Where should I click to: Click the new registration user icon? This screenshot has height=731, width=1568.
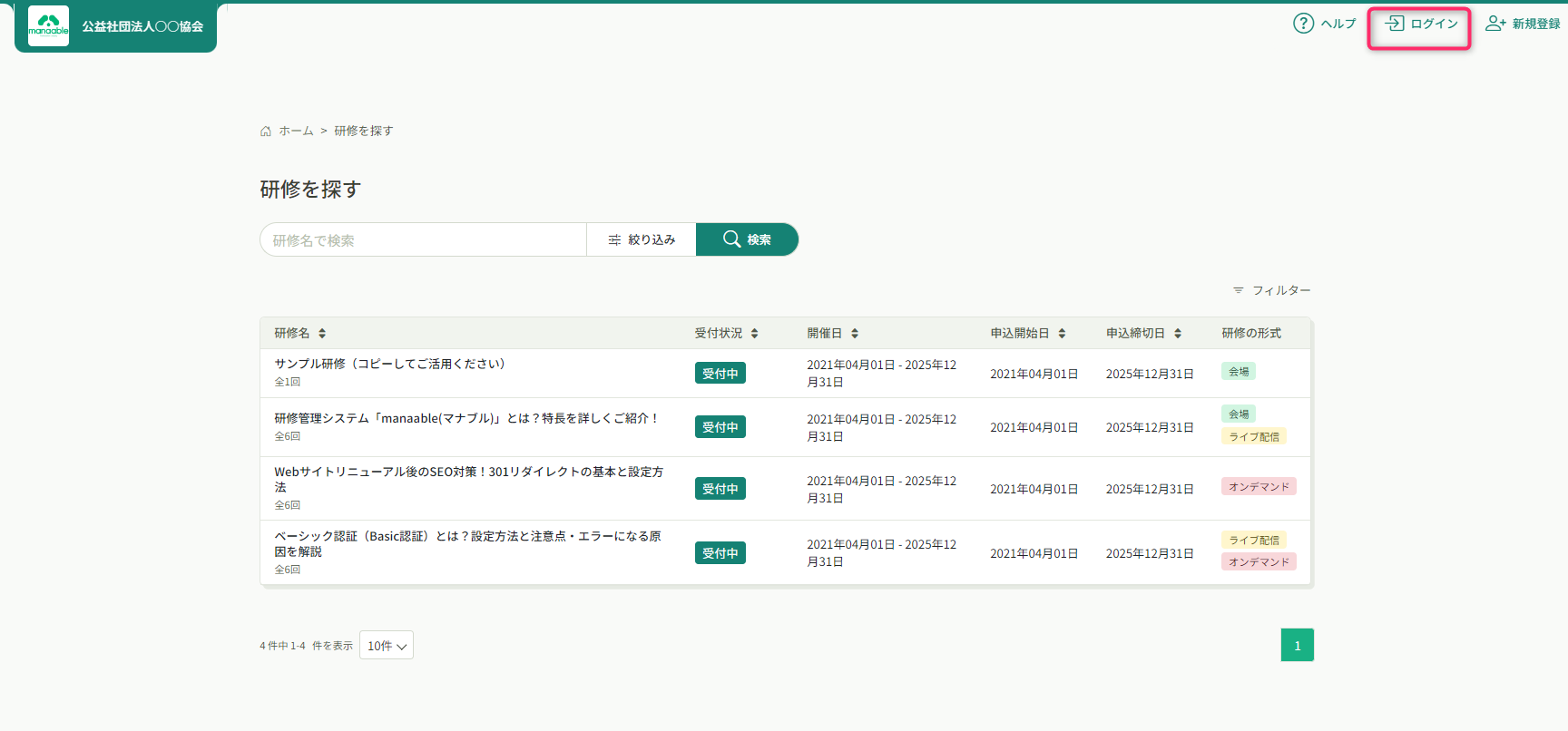tap(1494, 24)
